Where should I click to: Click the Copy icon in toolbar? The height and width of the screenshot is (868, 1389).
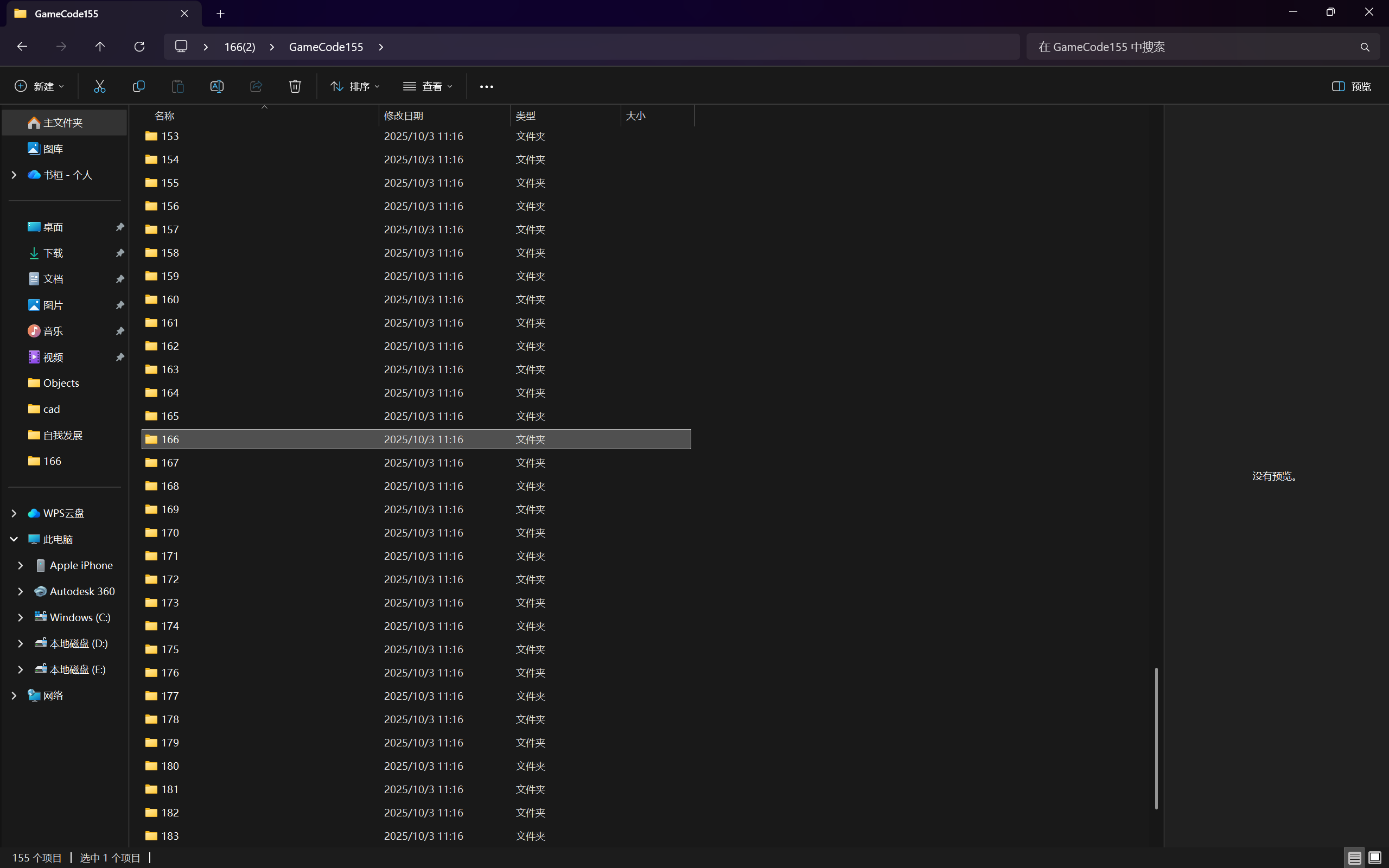click(x=139, y=86)
